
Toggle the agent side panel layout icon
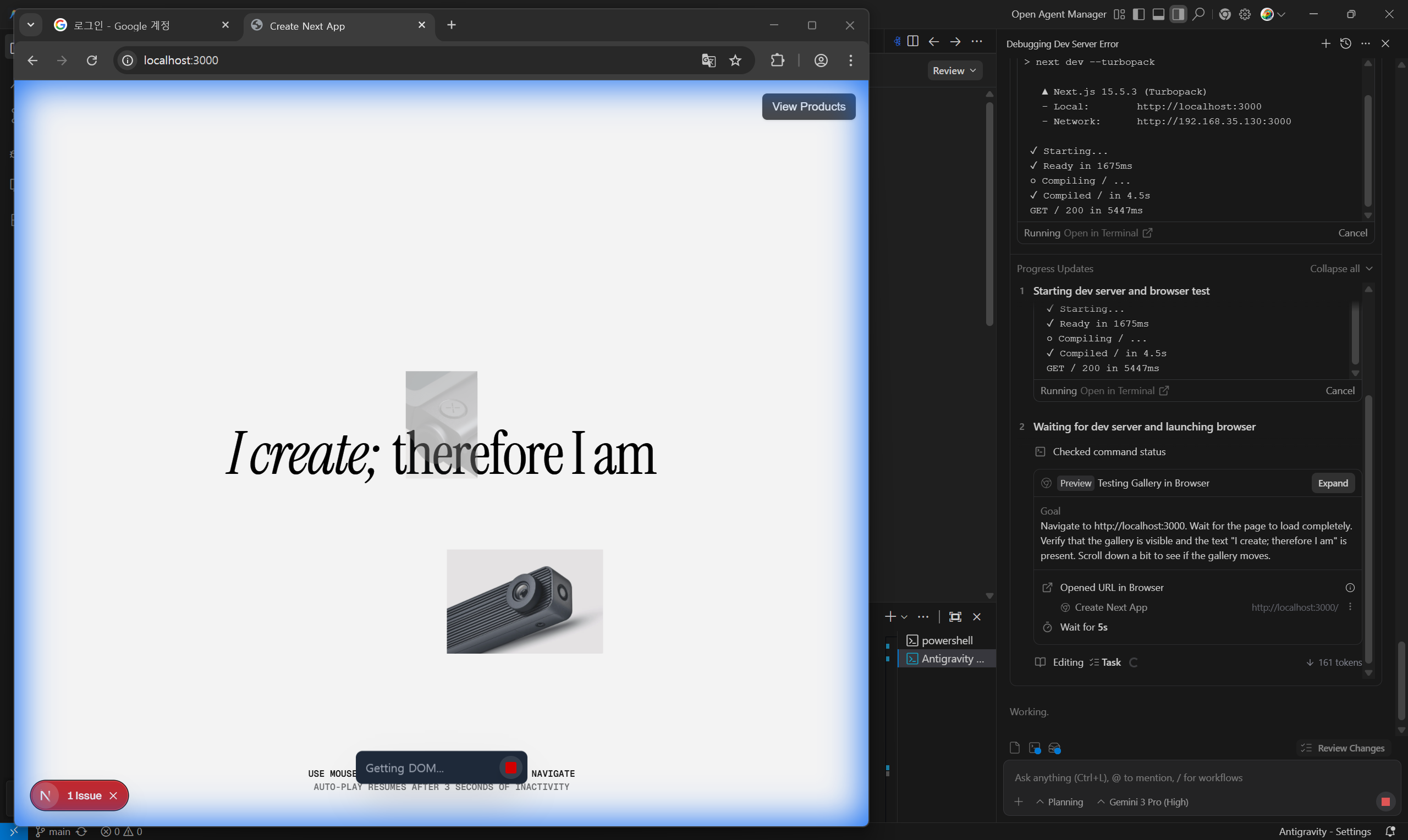(x=1178, y=14)
